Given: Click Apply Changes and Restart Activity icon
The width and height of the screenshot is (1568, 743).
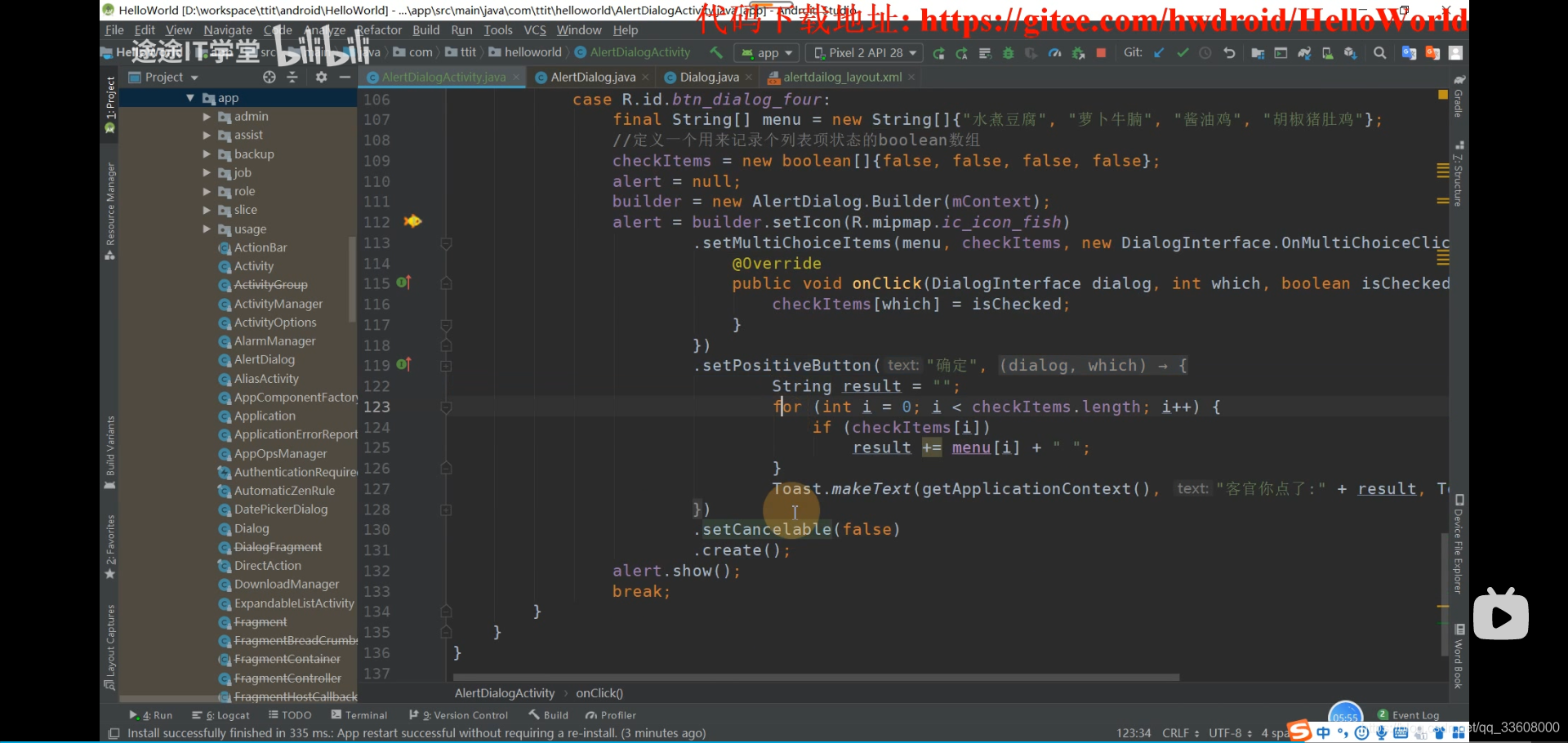Looking at the screenshot, I should coord(962,53).
